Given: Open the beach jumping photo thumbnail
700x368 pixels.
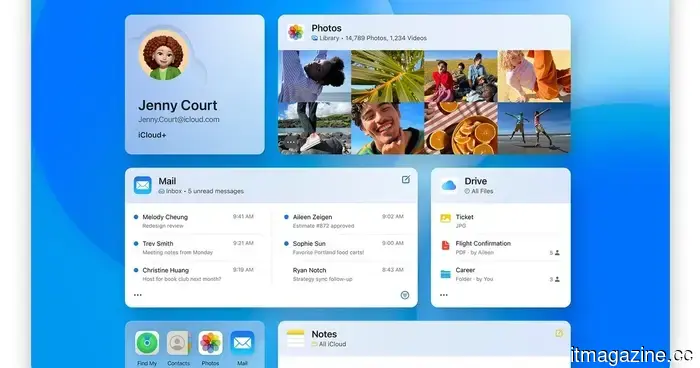Looking at the screenshot, I should pos(534,129).
